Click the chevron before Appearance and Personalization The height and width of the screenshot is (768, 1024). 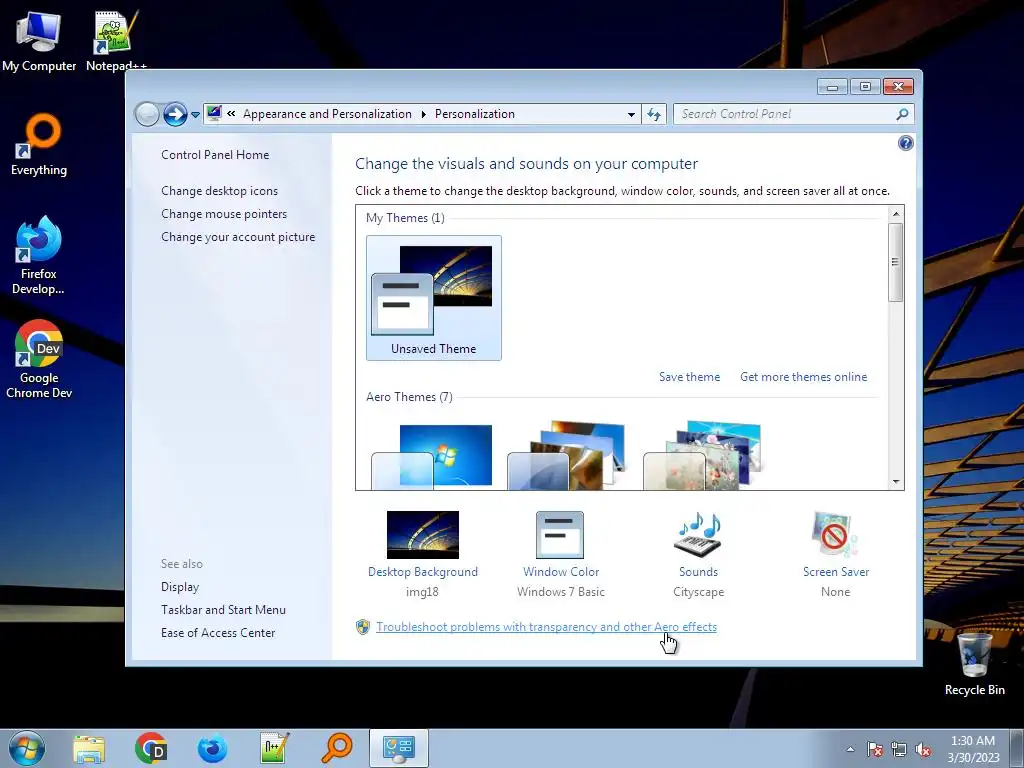(231, 114)
